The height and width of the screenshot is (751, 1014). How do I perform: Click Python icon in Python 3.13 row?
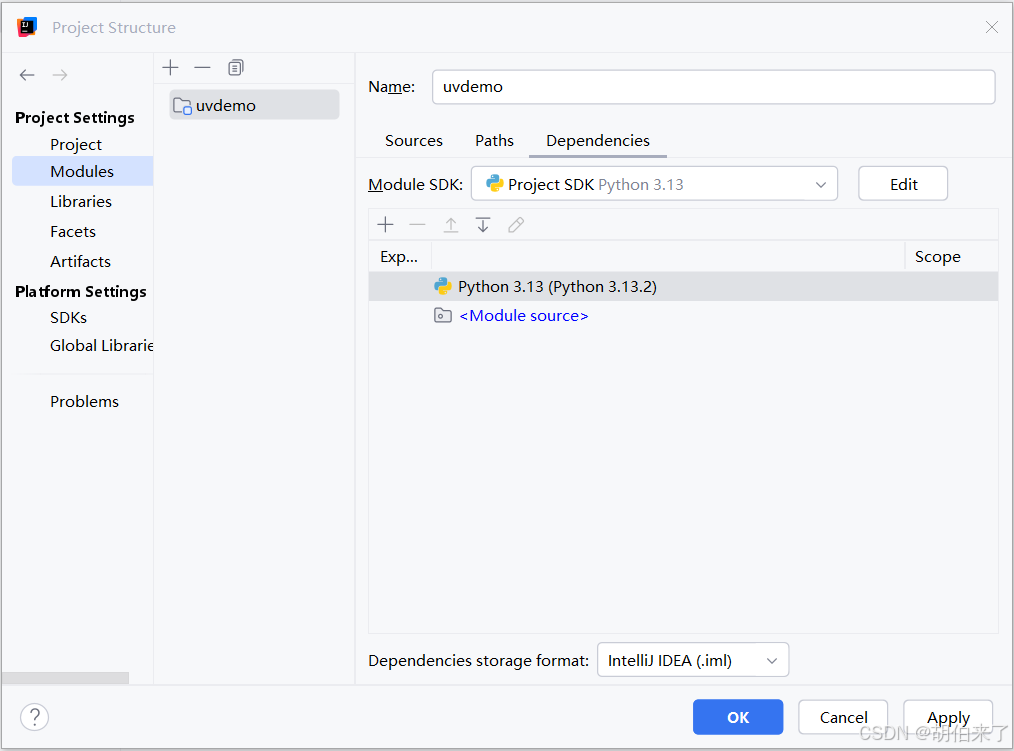point(443,286)
